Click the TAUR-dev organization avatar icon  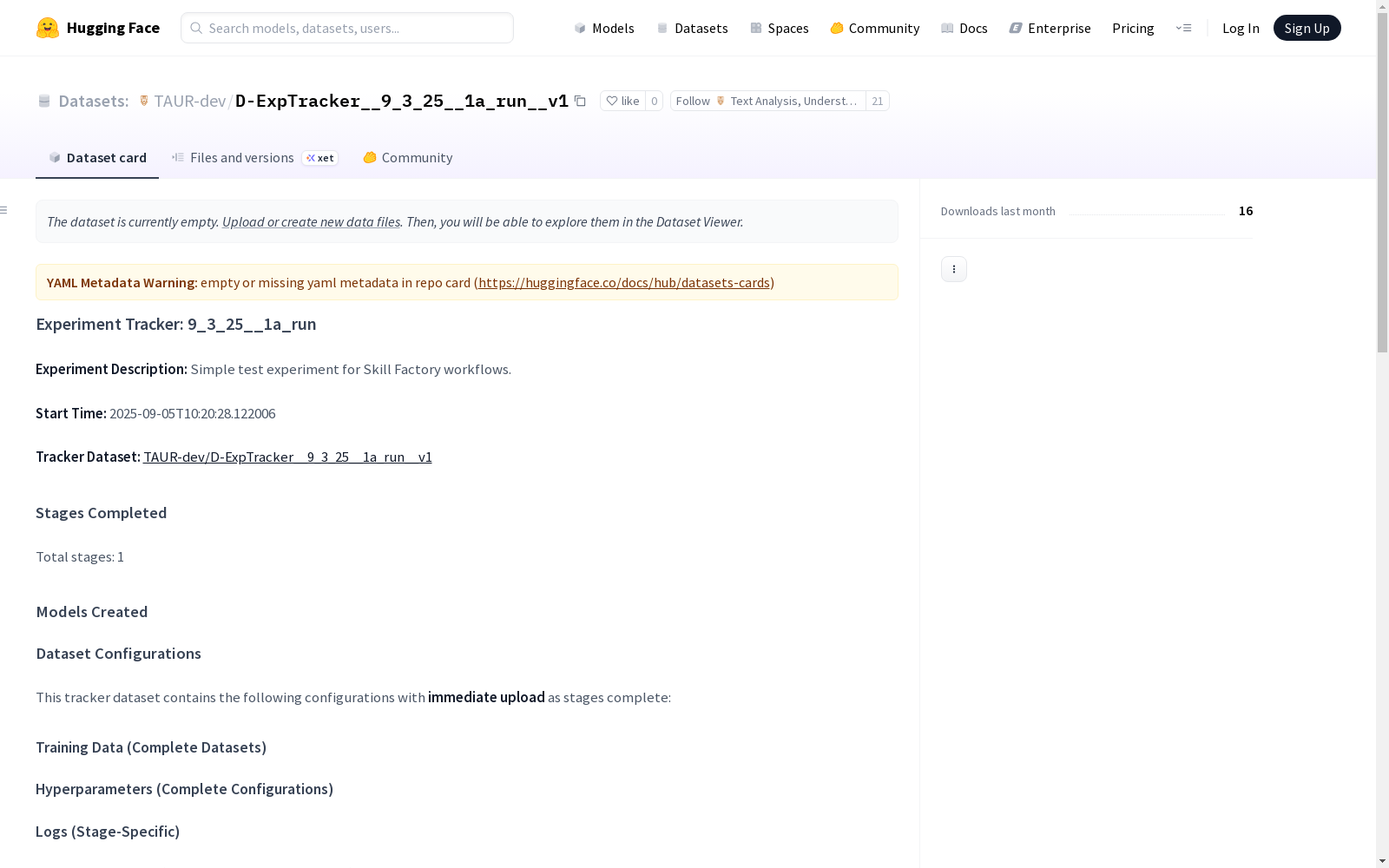click(x=144, y=101)
